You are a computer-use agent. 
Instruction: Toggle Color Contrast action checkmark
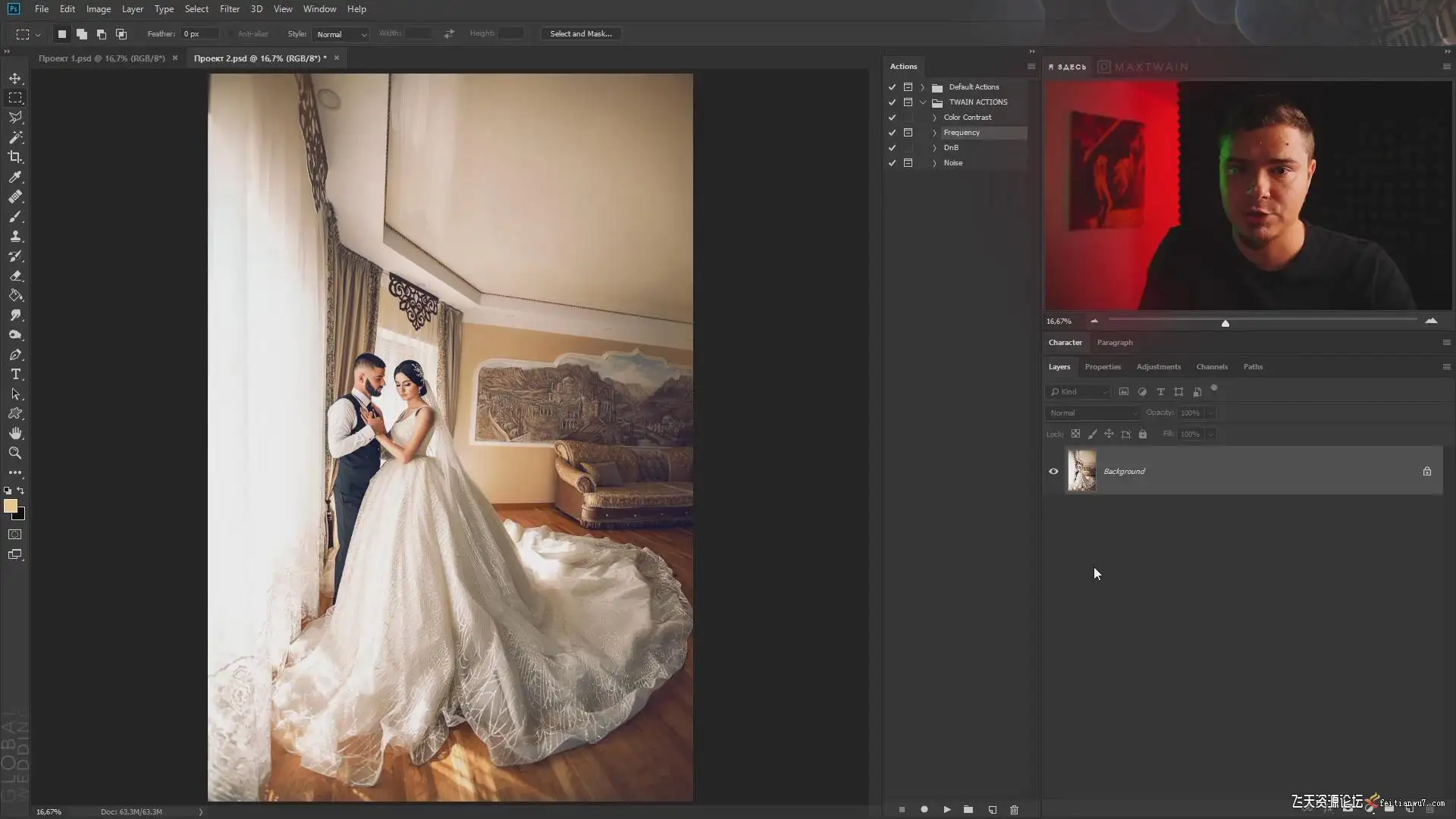(x=892, y=118)
